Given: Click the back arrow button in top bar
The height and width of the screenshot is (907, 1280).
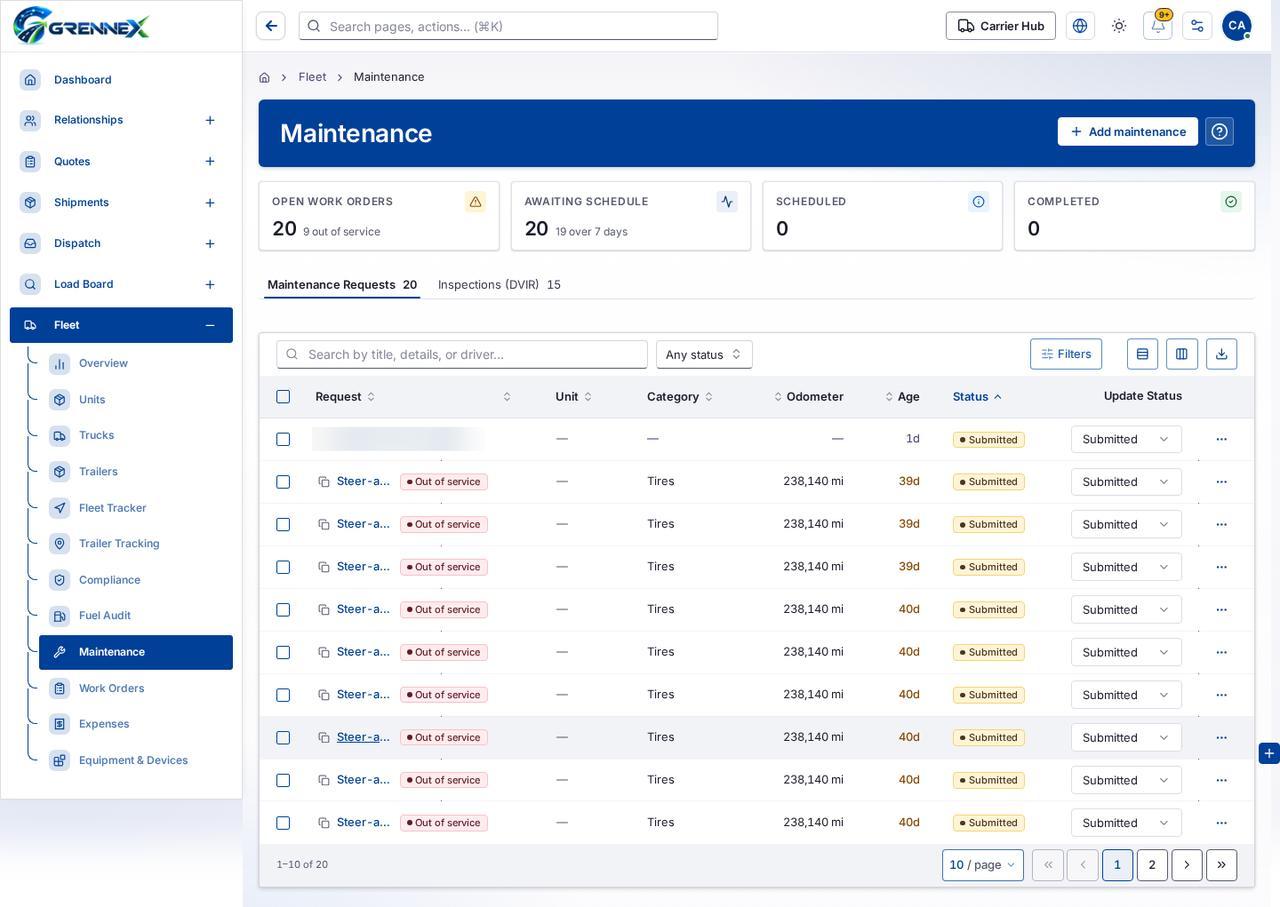Looking at the screenshot, I should coord(271,26).
